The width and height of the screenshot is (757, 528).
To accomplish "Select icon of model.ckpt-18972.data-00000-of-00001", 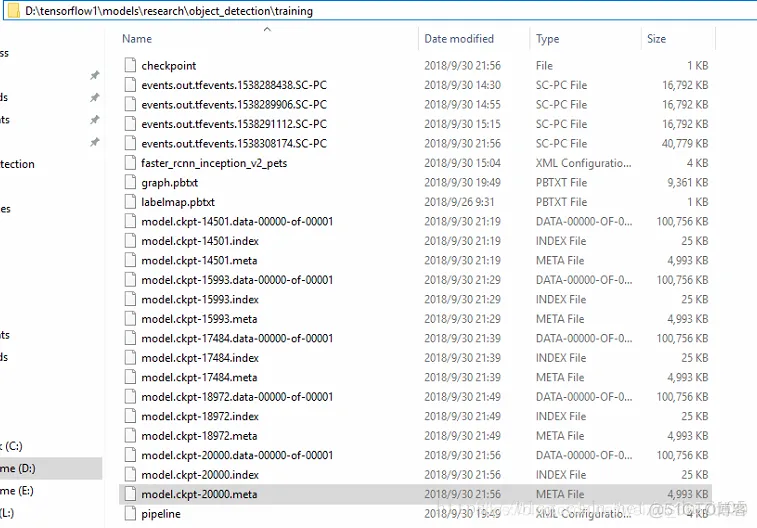I will point(130,397).
